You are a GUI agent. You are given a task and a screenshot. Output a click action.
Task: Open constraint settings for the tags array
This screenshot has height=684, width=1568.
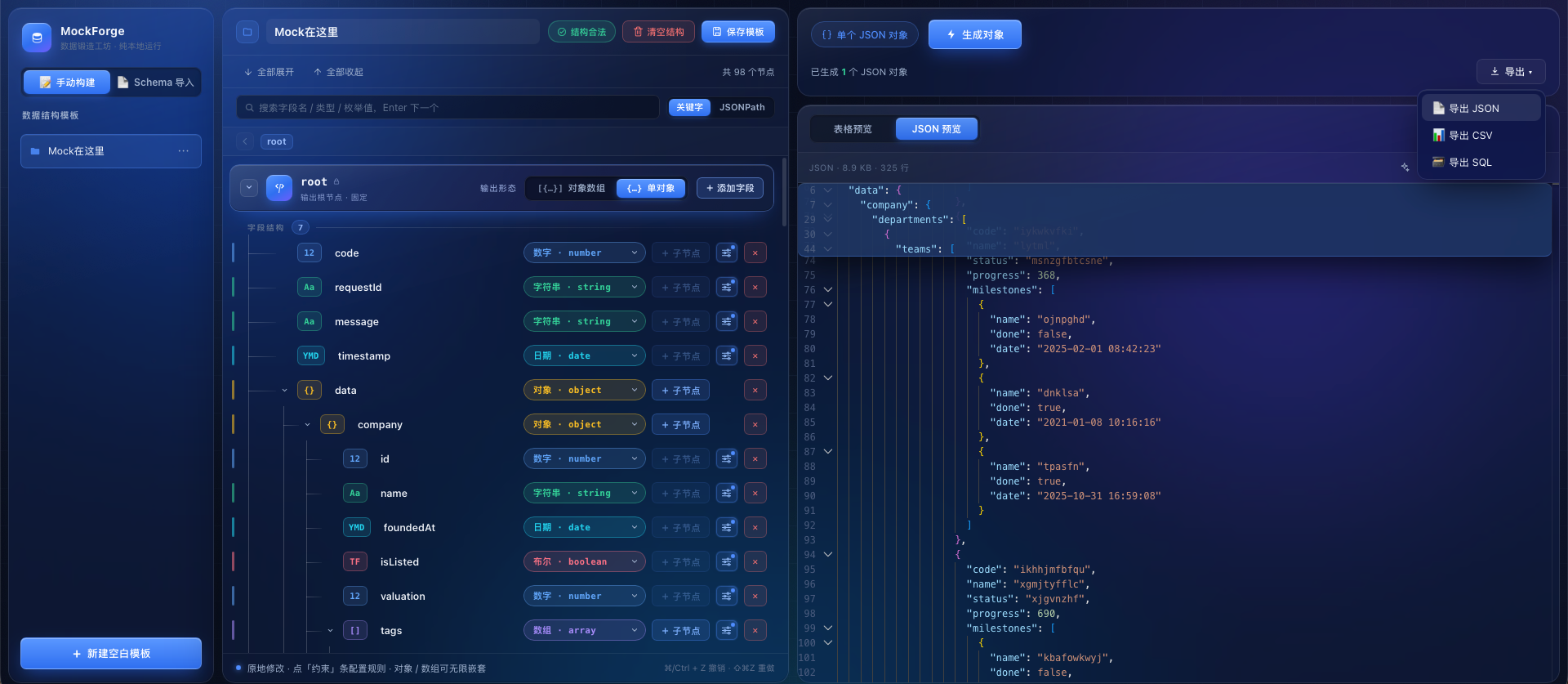tap(727, 631)
